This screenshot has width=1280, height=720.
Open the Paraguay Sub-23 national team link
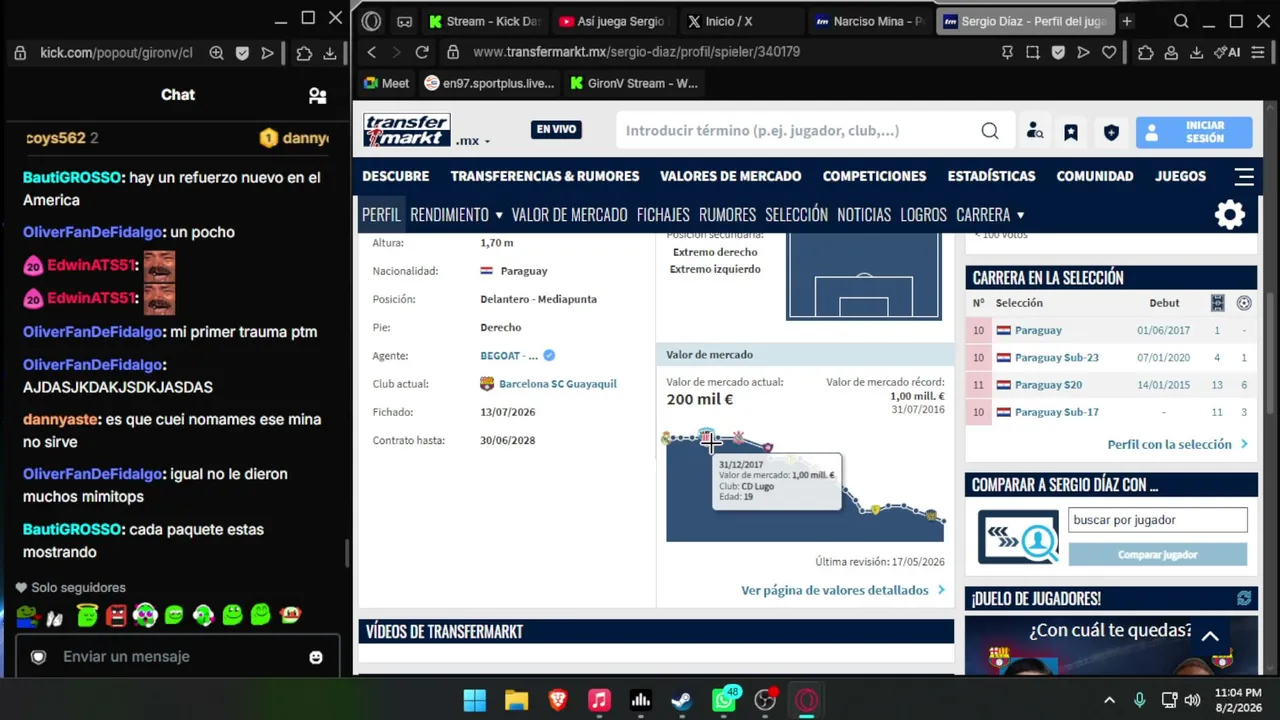click(x=1057, y=357)
